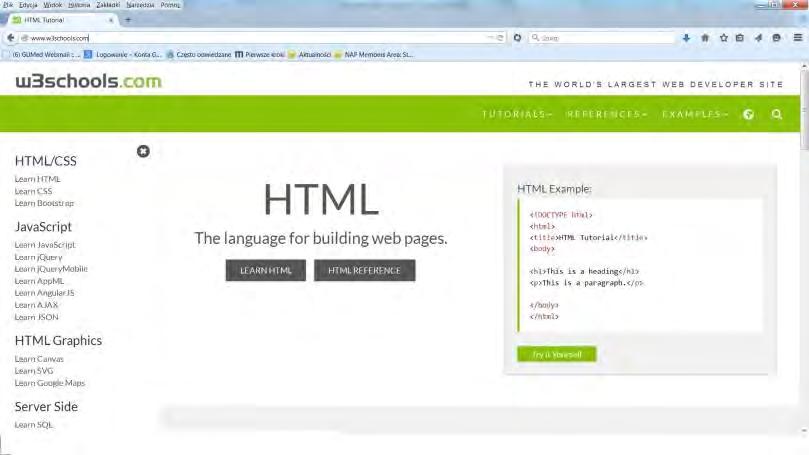Open the Aktualności bookmark
809x455 pixels.
pos(310,54)
